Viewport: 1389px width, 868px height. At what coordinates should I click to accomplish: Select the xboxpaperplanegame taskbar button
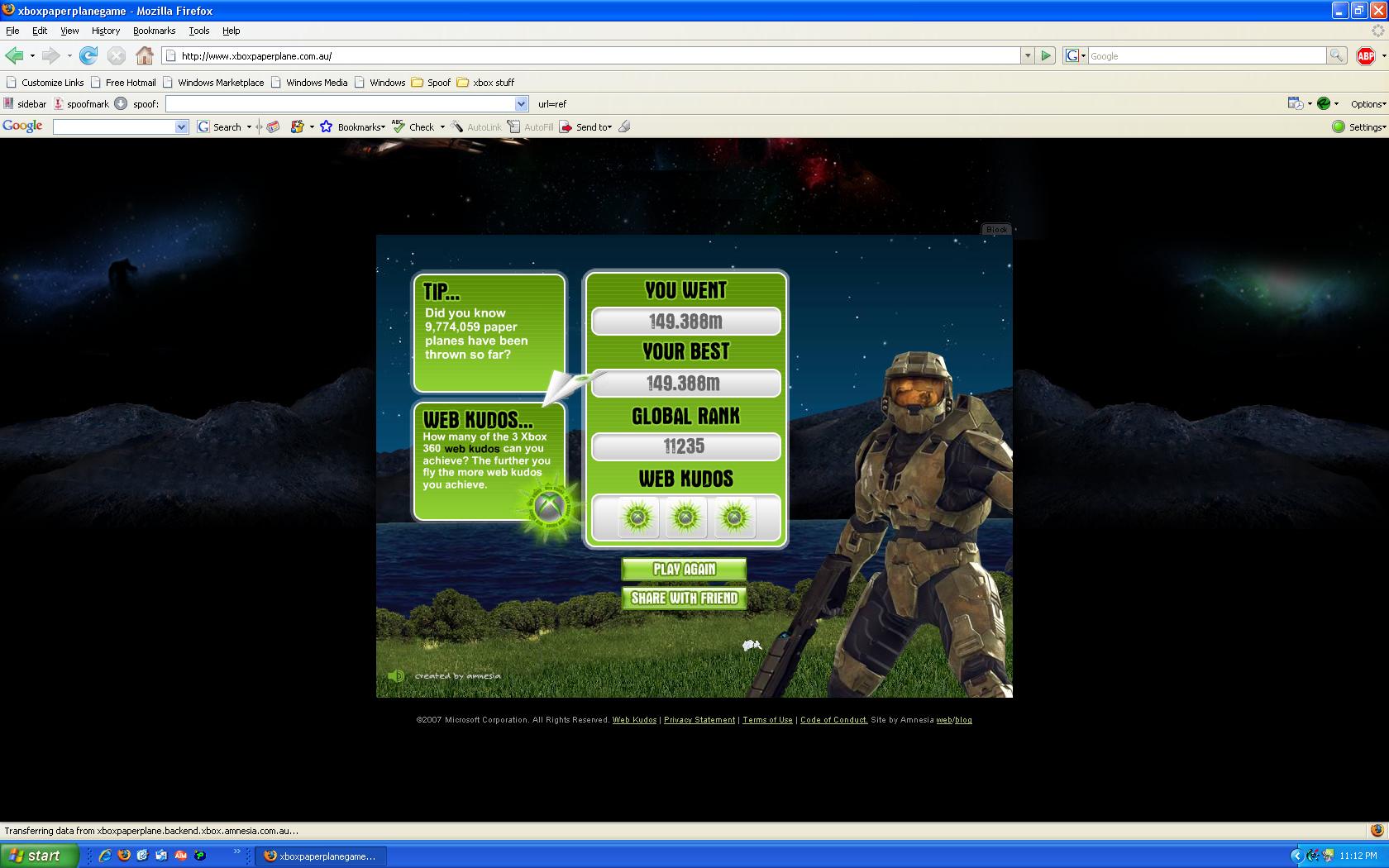[319, 856]
